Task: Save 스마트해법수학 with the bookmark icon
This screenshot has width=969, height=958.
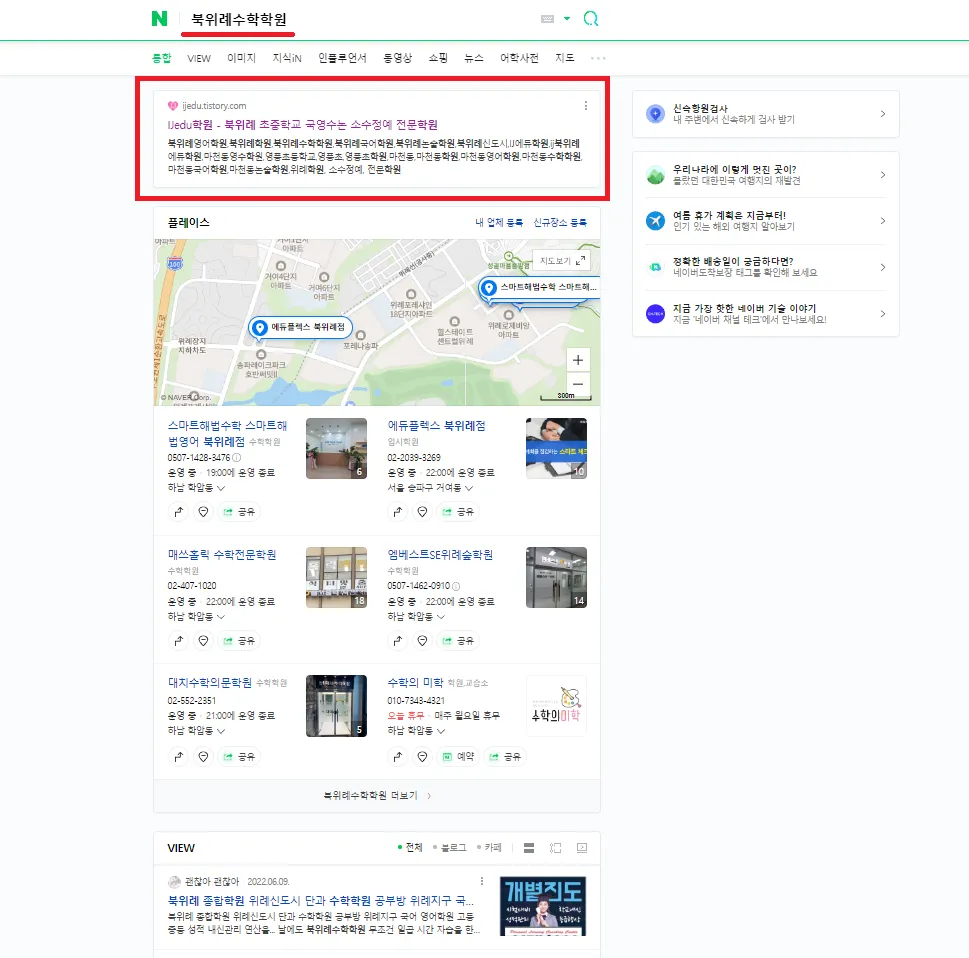Action: click(203, 512)
